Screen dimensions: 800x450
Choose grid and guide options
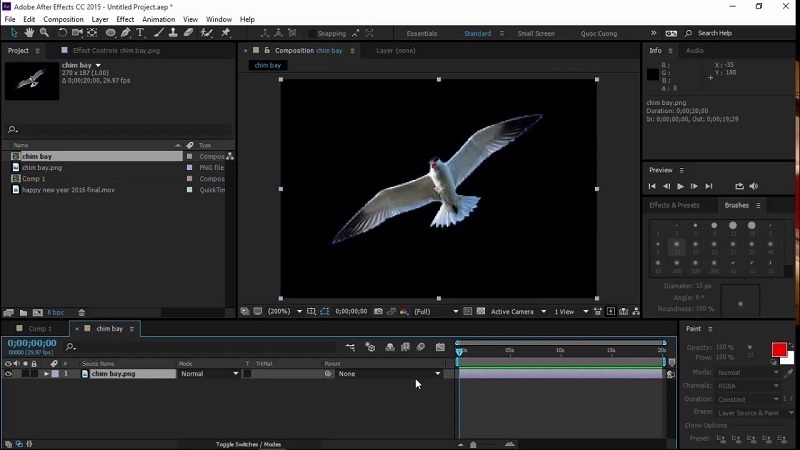pyautogui.click(x=311, y=311)
